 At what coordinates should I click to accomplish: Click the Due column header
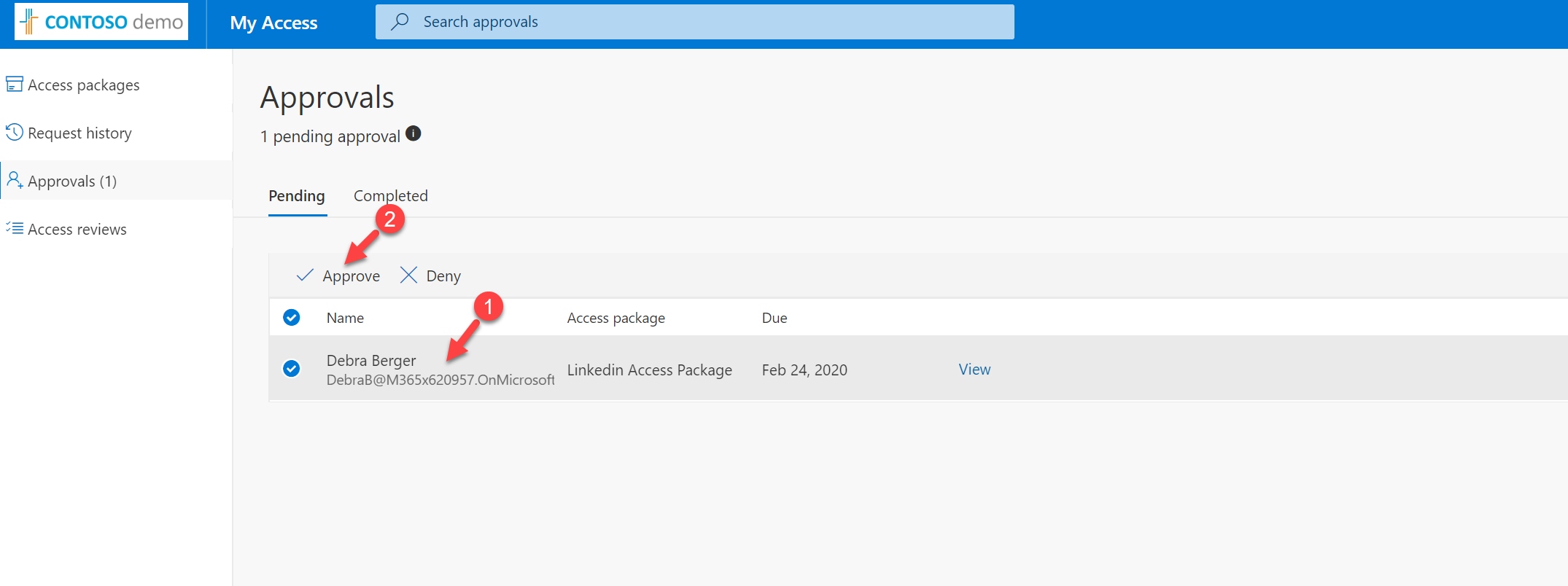pos(775,319)
